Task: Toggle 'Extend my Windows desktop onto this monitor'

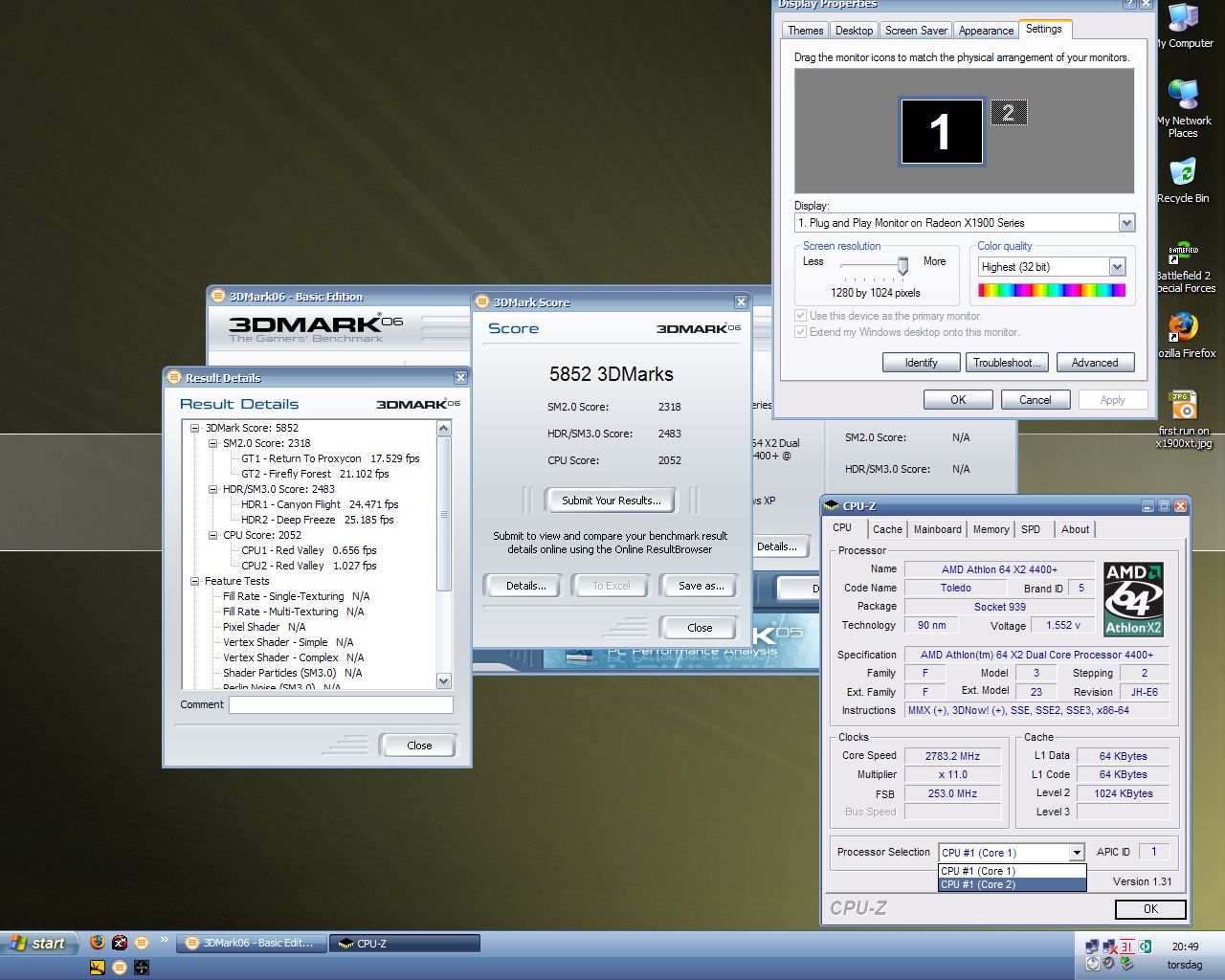Action: (801, 332)
